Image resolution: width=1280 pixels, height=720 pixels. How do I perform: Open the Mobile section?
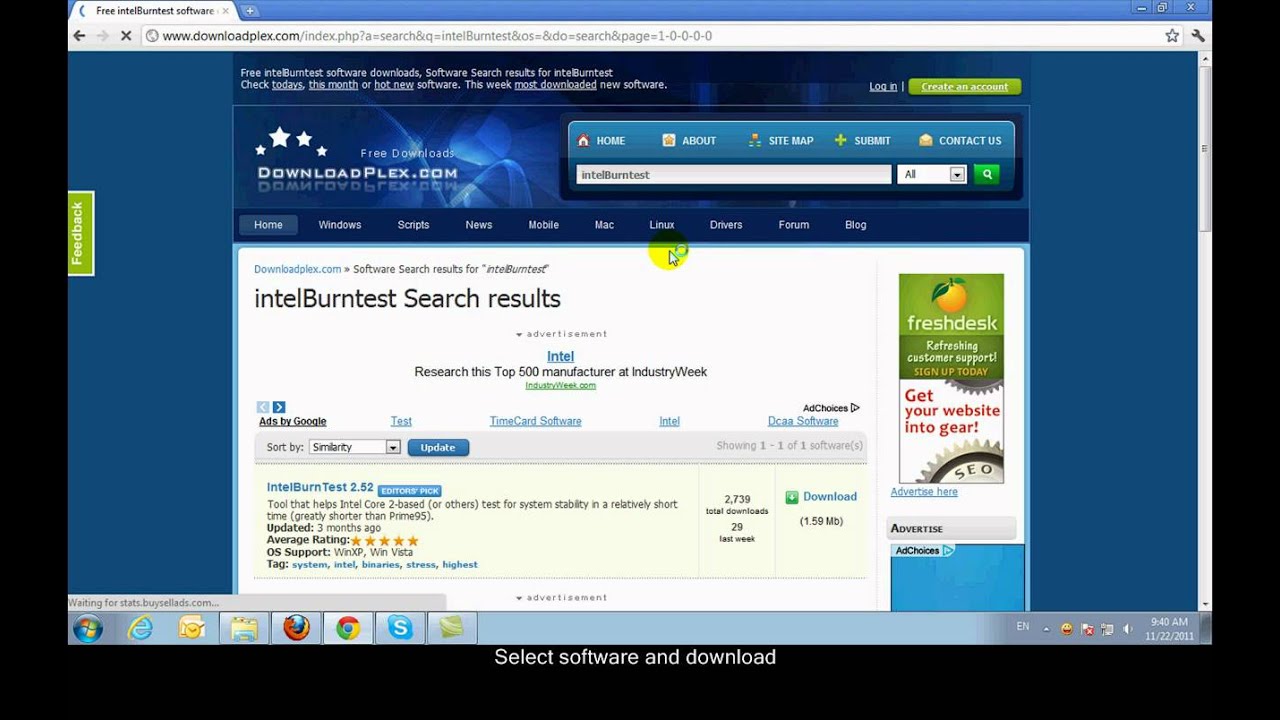(544, 225)
